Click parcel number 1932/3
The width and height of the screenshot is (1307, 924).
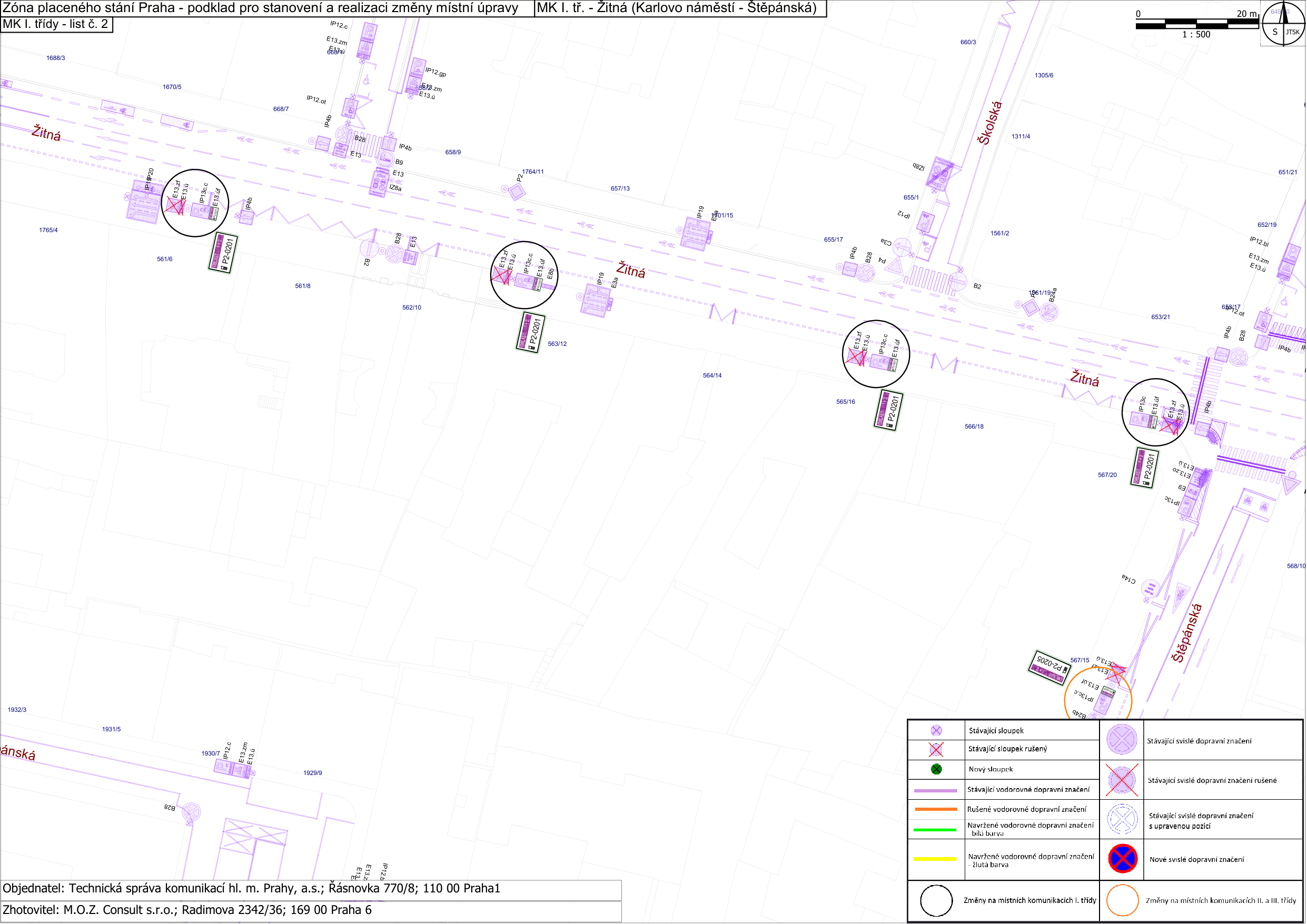[x=17, y=710]
